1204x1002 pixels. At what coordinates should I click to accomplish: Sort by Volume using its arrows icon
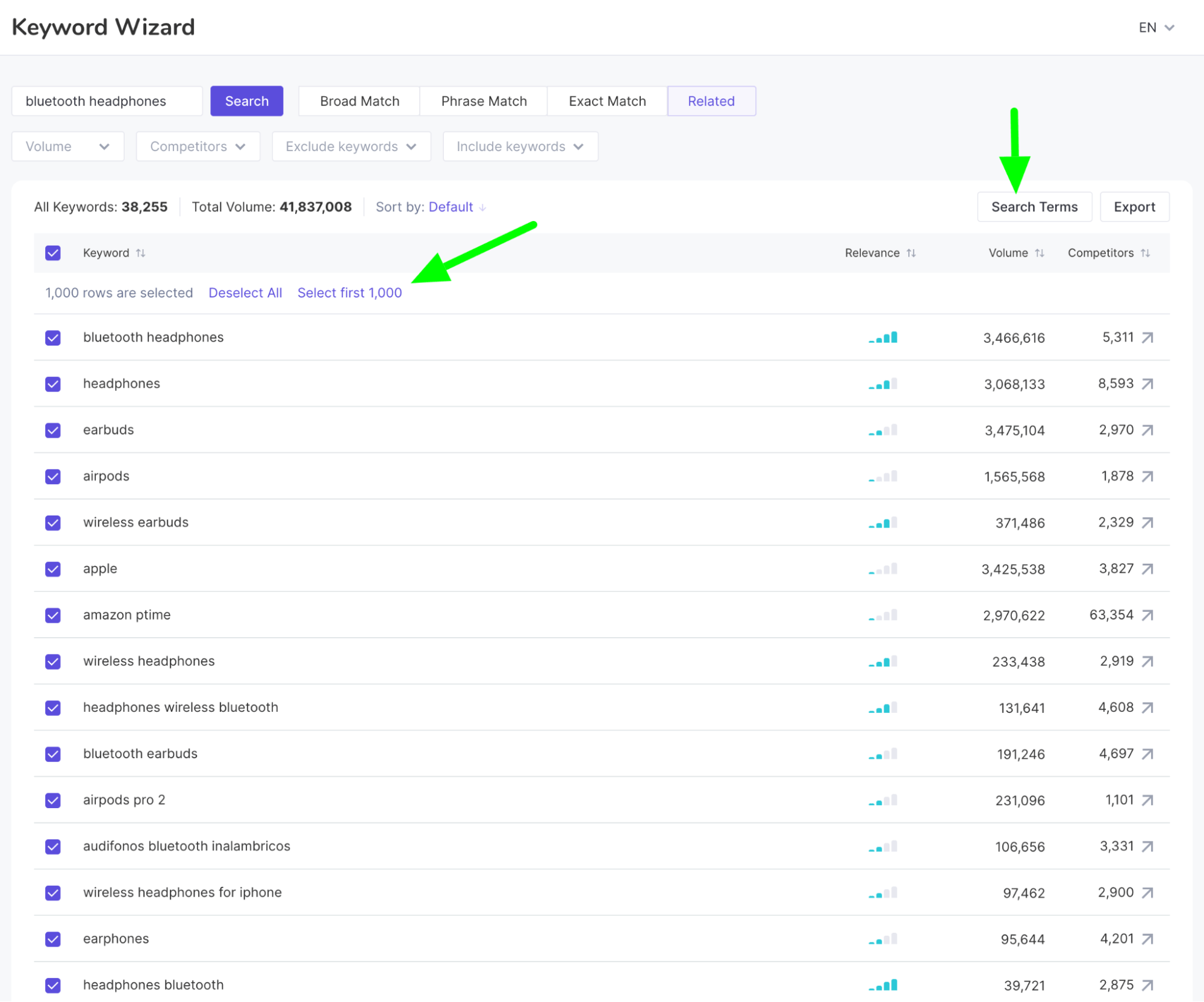click(x=1040, y=253)
